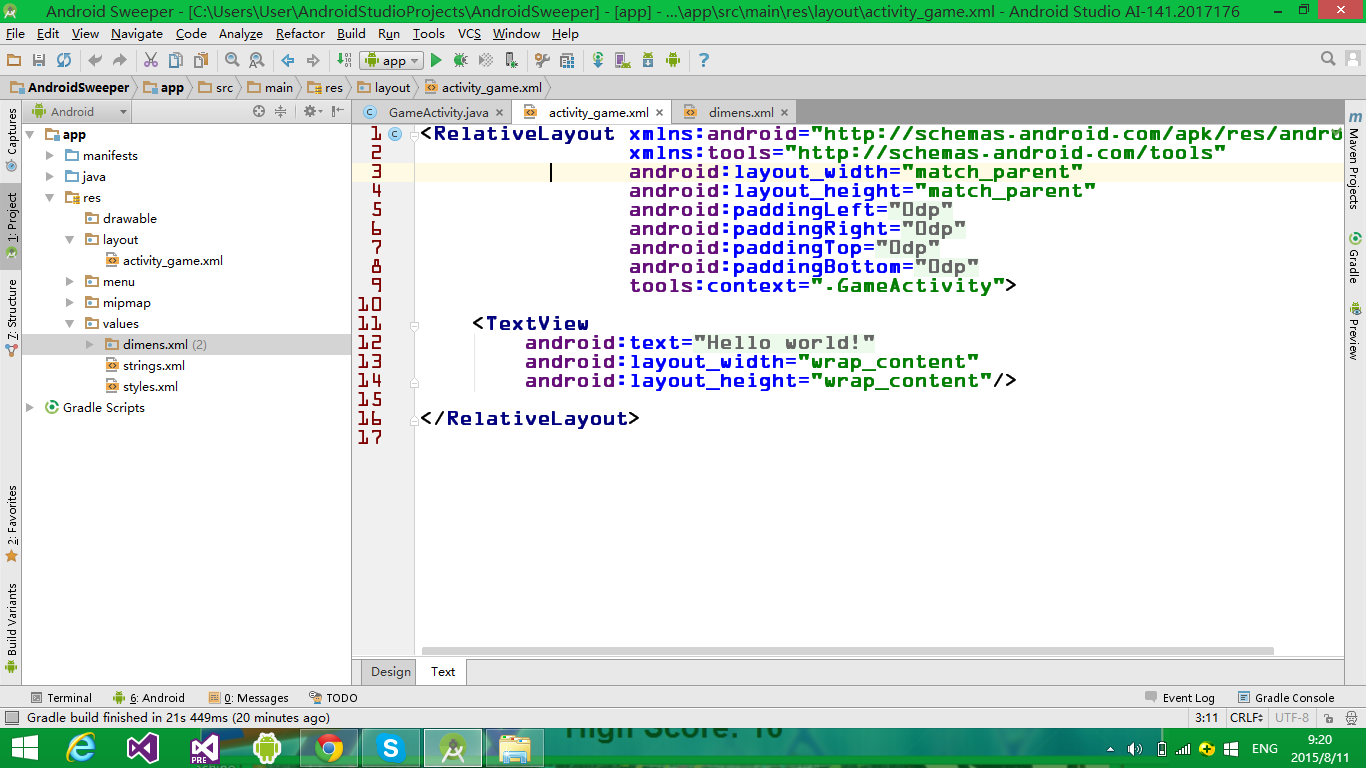Hide the project panel icon
Viewport: 1366px width, 768px height.
click(338, 111)
